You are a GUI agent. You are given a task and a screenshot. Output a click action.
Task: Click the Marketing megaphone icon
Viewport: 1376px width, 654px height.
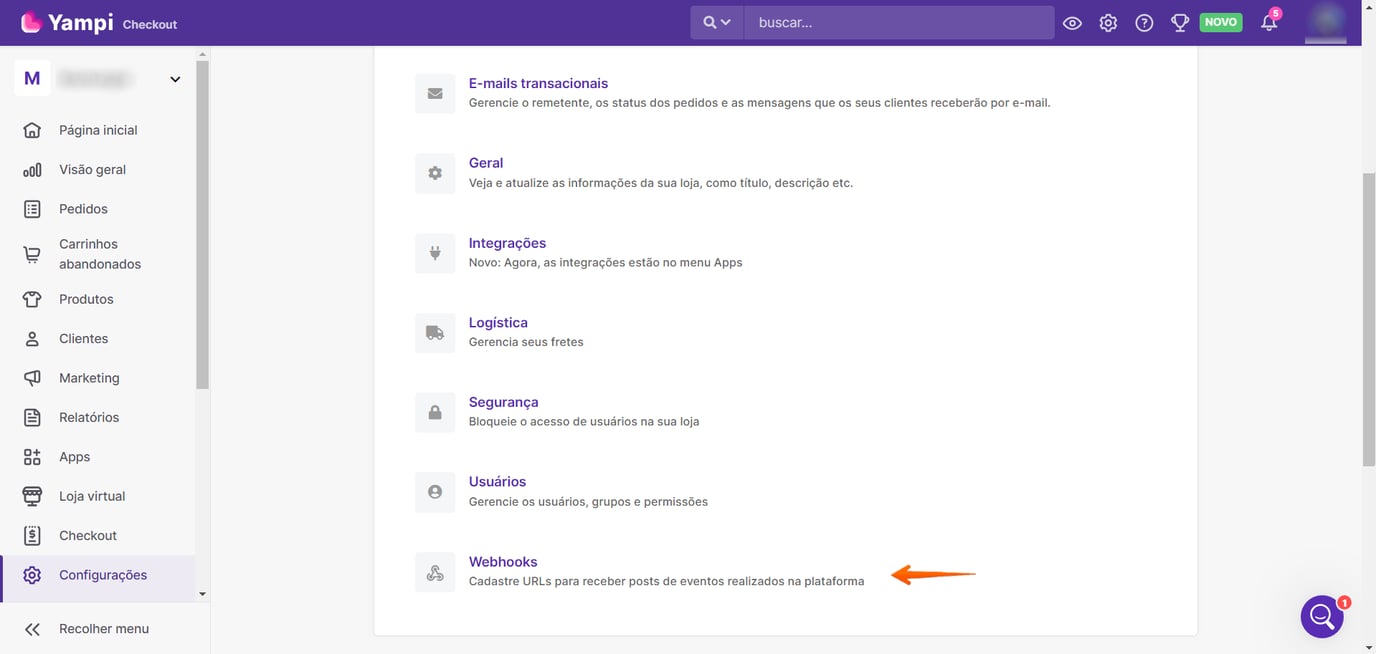tap(31, 377)
